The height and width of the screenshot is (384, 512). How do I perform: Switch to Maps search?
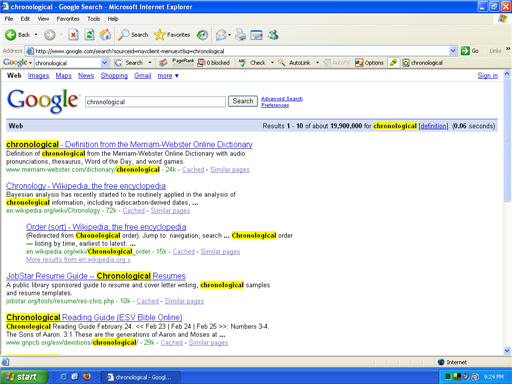point(63,76)
